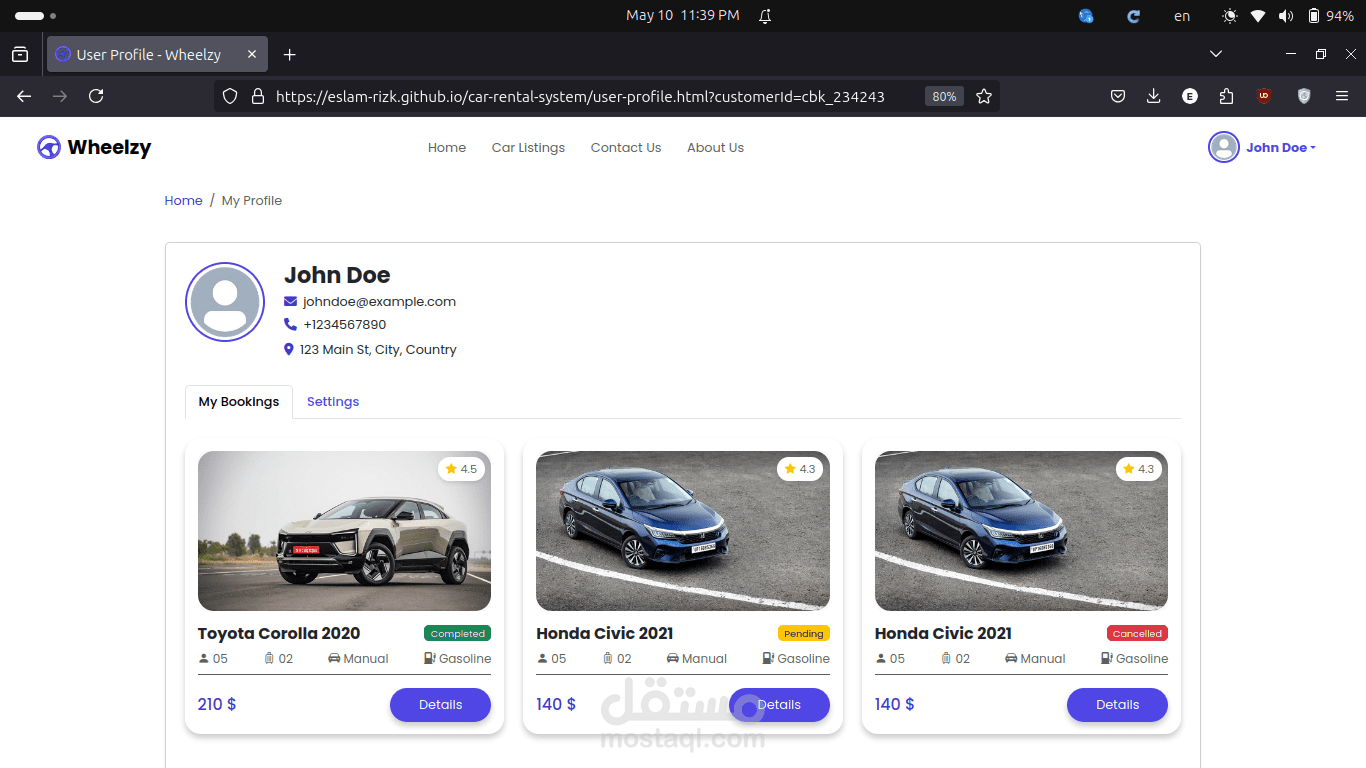Open the list all tabs chevron
1366x768 pixels.
point(1216,54)
